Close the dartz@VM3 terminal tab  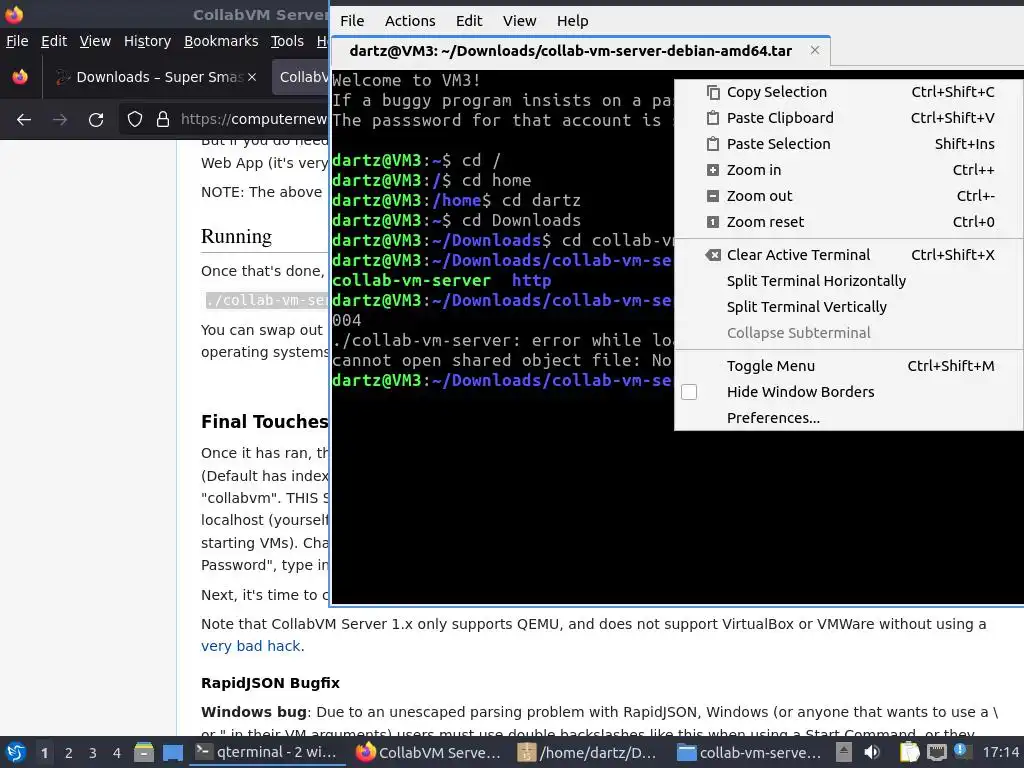point(814,50)
